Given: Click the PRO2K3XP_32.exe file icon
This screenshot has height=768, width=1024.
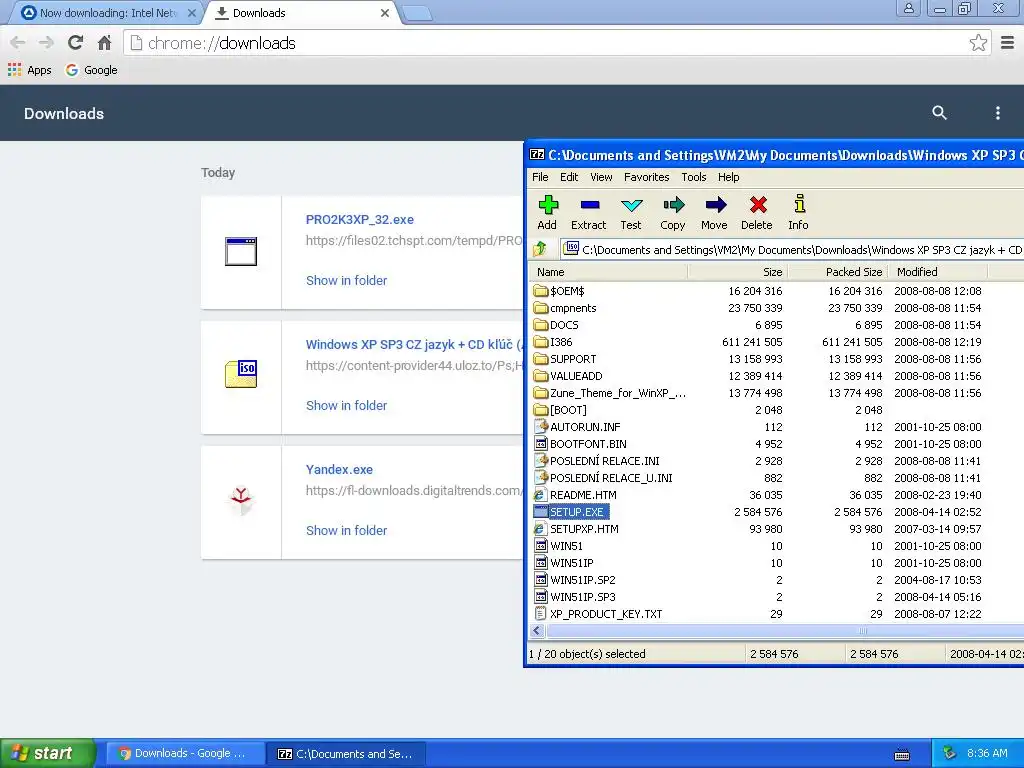Looking at the screenshot, I should click(241, 251).
